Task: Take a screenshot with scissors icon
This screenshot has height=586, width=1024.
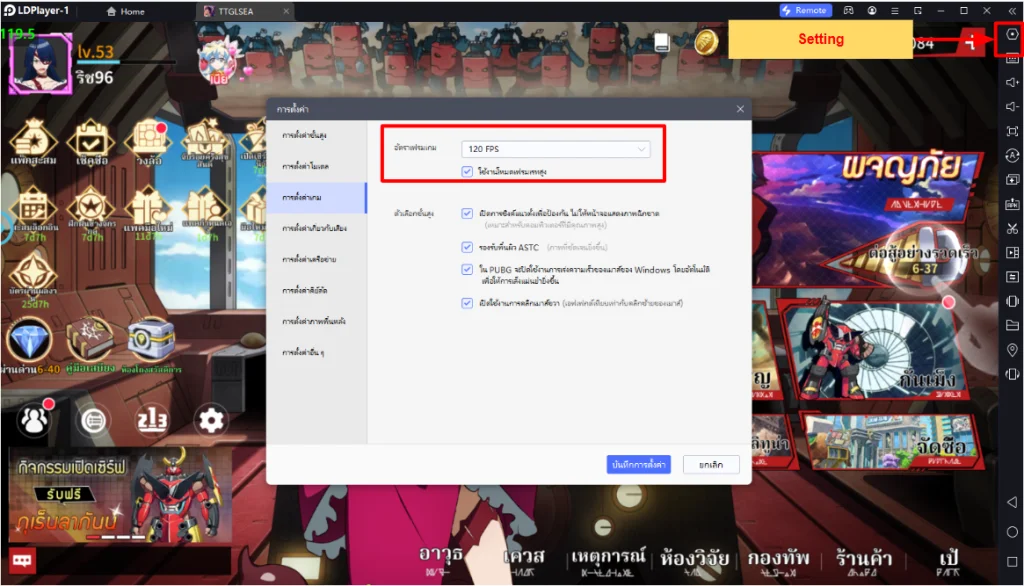Action: point(1012,229)
